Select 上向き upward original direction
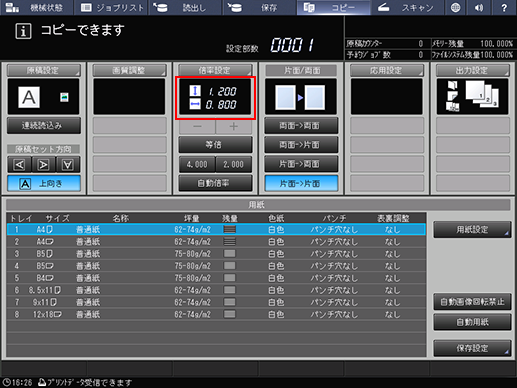 (44, 183)
